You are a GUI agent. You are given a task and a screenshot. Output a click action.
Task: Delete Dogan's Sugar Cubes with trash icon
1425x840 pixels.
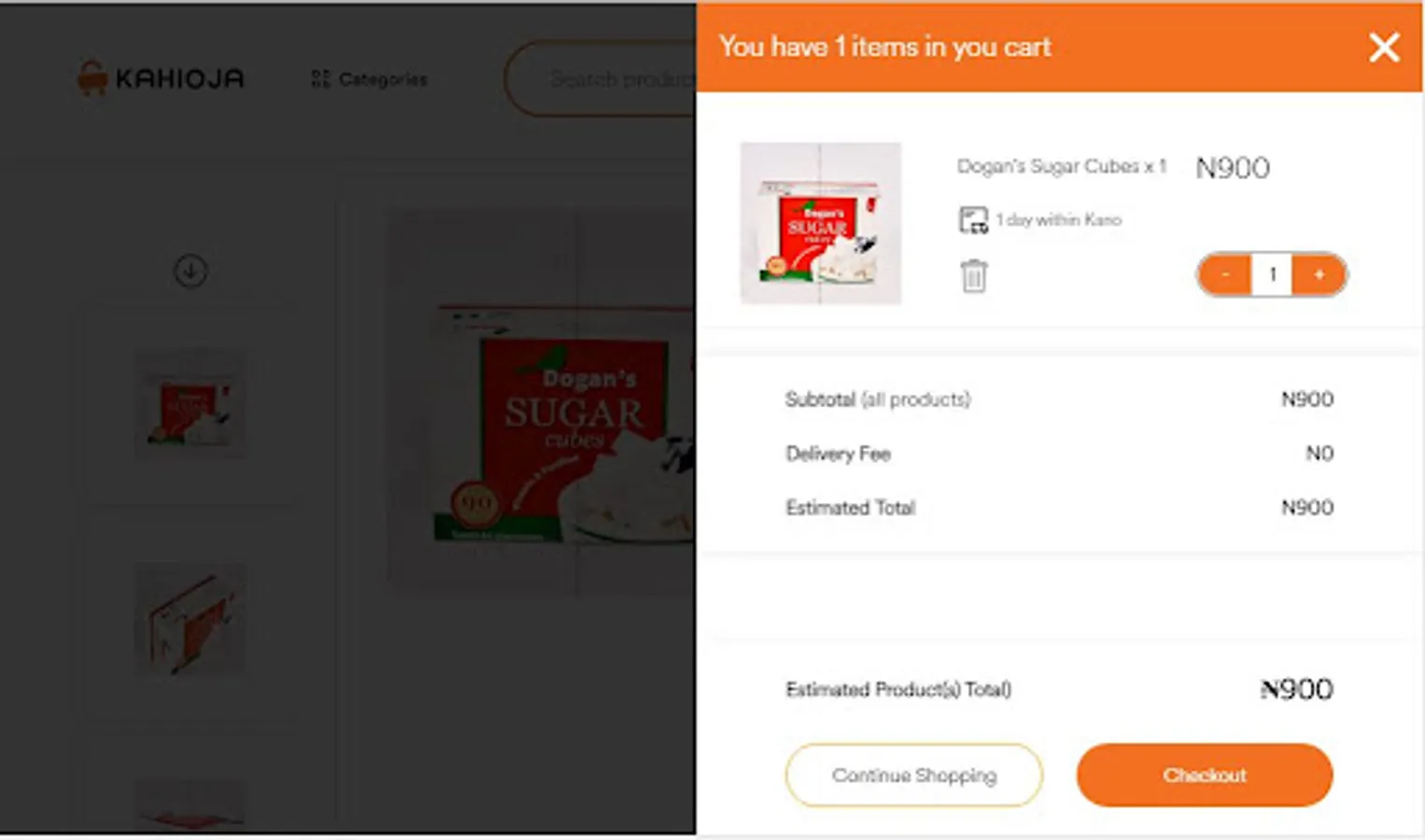click(973, 275)
